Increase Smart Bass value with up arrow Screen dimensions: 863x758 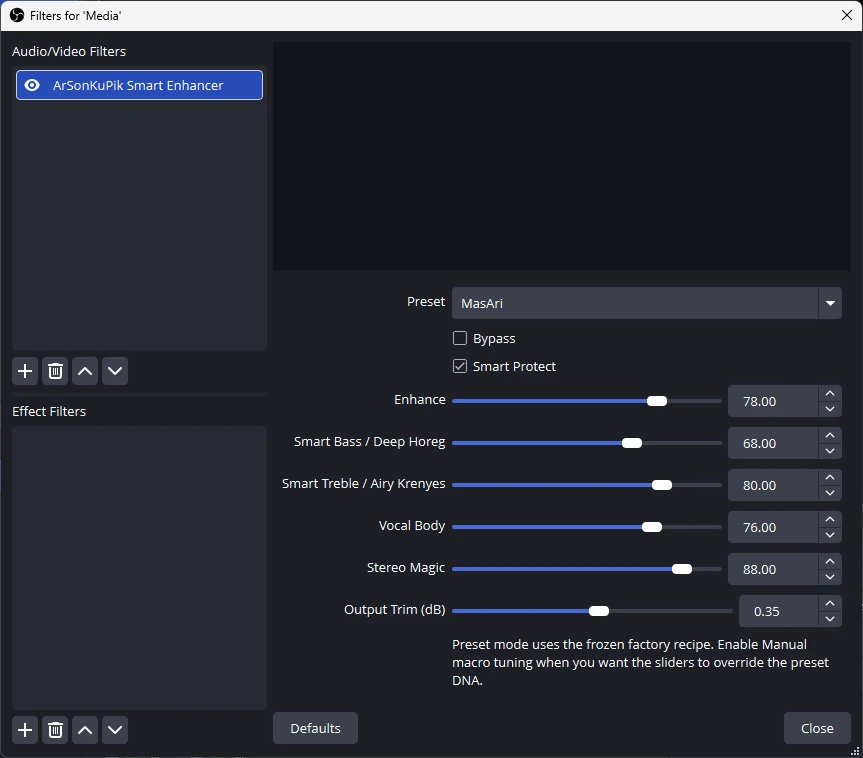click(x=830, y=435)
